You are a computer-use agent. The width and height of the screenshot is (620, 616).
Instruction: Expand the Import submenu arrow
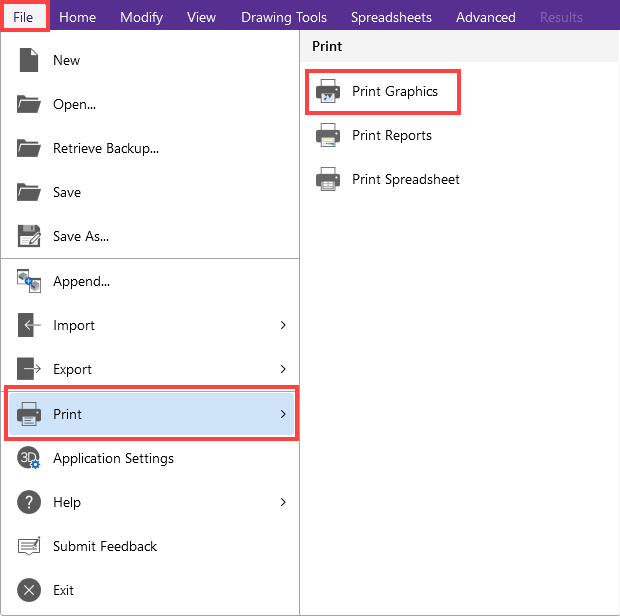[x=283, y=325]
